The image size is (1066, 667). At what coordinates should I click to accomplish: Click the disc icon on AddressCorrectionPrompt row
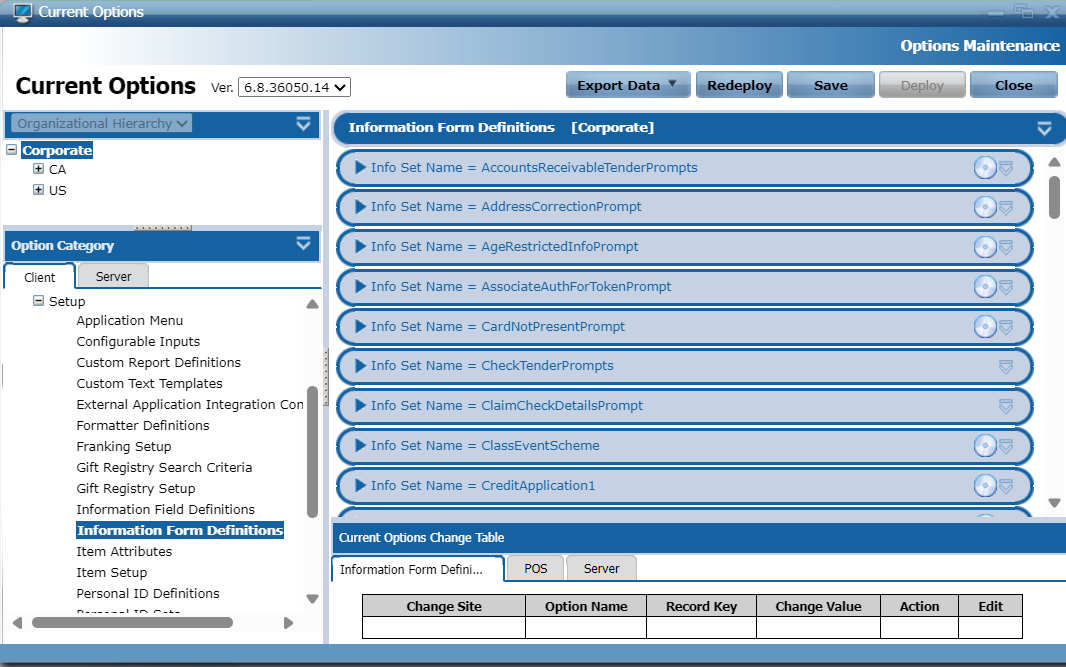[x=985, y=207]
